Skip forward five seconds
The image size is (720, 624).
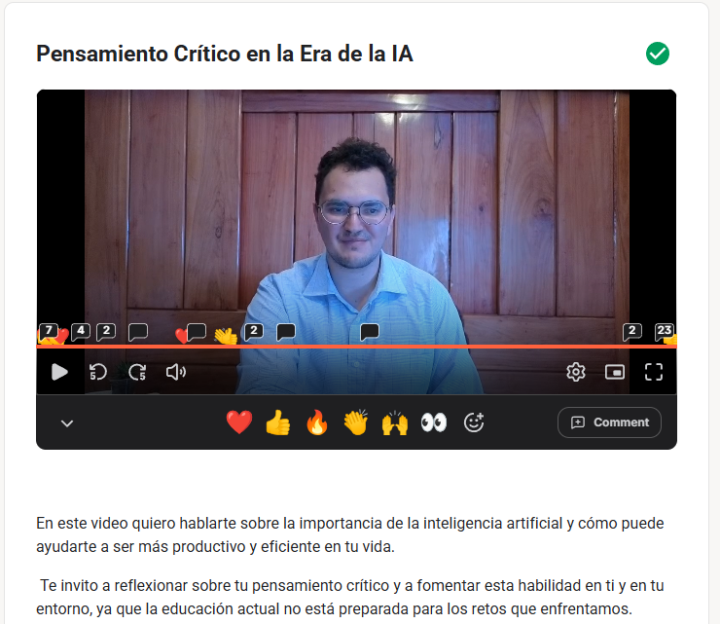click(137, 372)
